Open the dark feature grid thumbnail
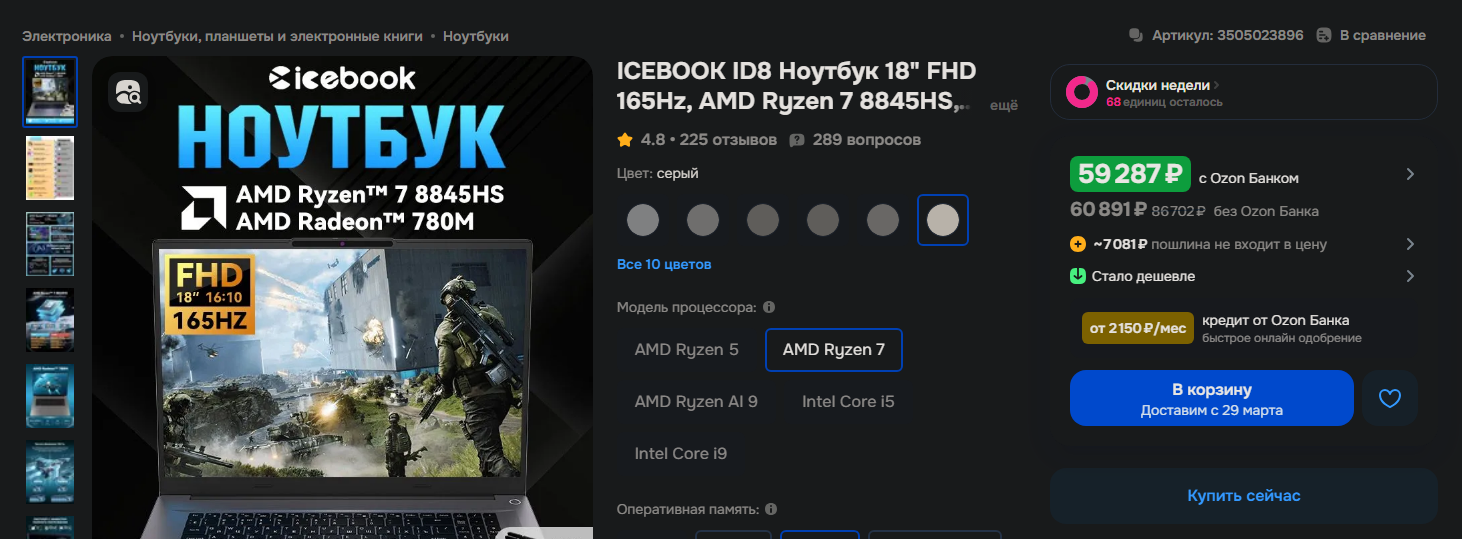The image size is (1462, 539). click(x=50, y=244)
